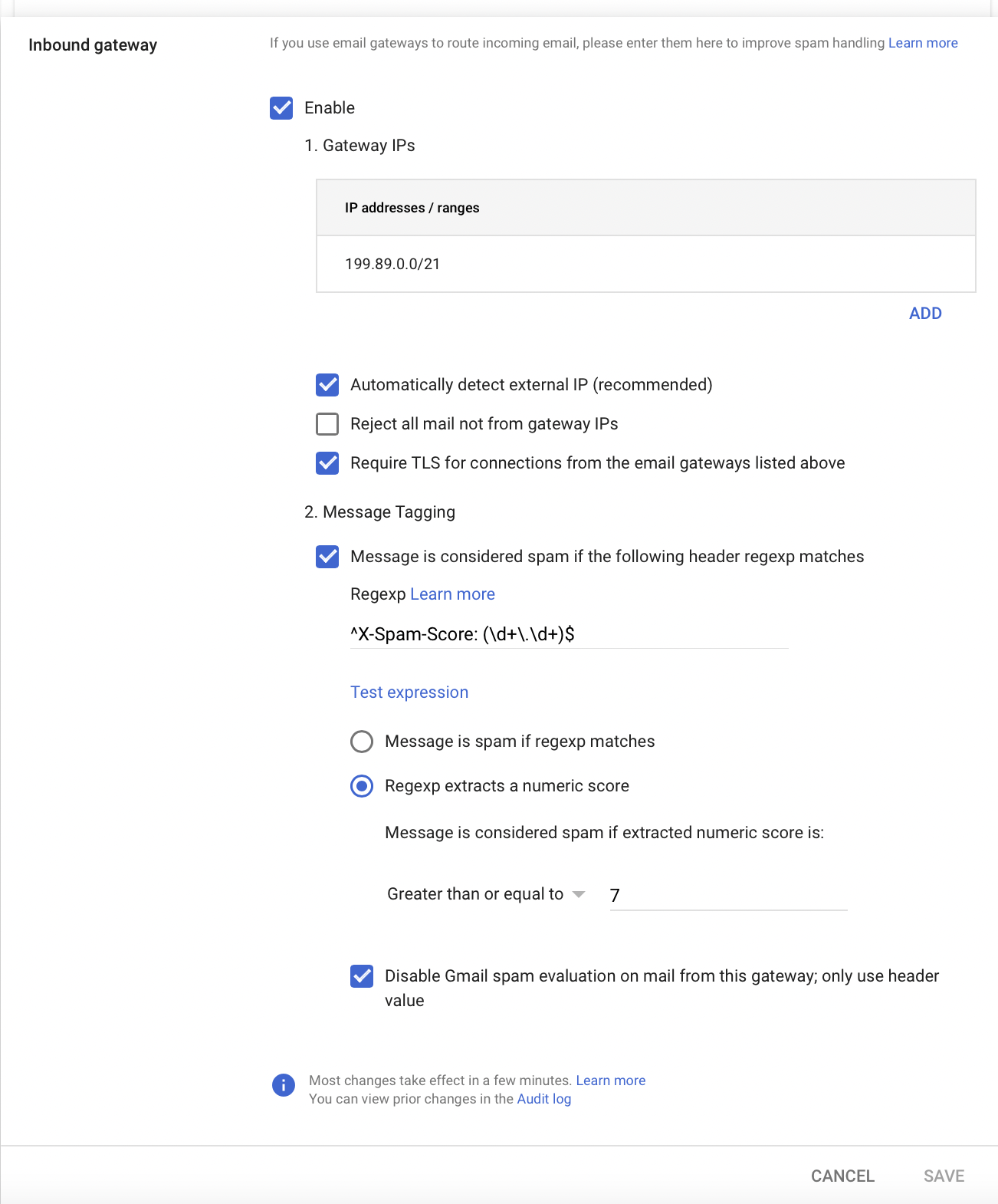The image size is (998, 1204).
Task: Open Learn more link in inbound gateway description
Action: click(x=923, y=43)
